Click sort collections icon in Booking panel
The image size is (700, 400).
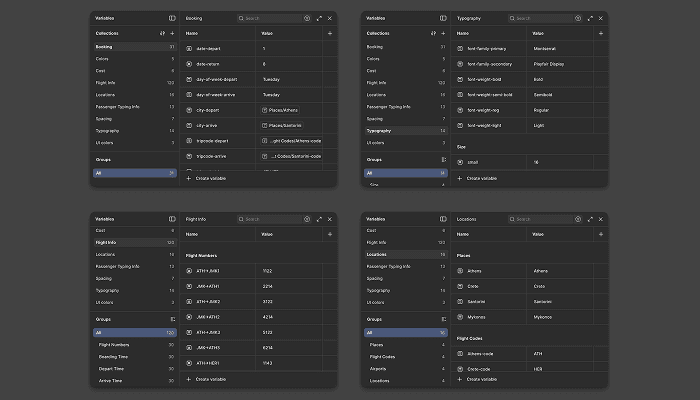coord(162,33)
